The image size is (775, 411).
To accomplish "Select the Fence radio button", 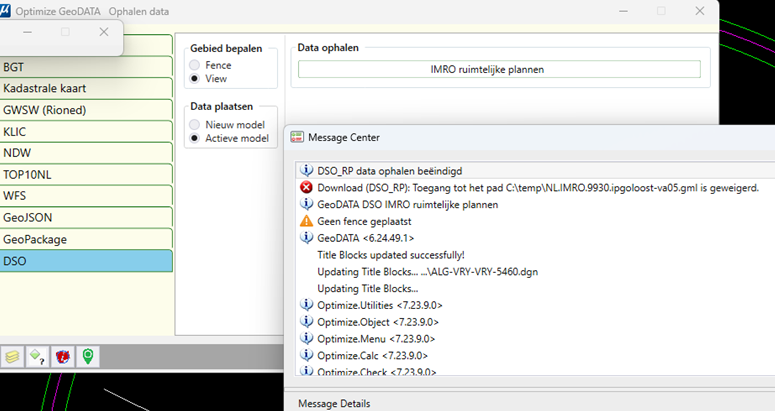I will point(195,65).
